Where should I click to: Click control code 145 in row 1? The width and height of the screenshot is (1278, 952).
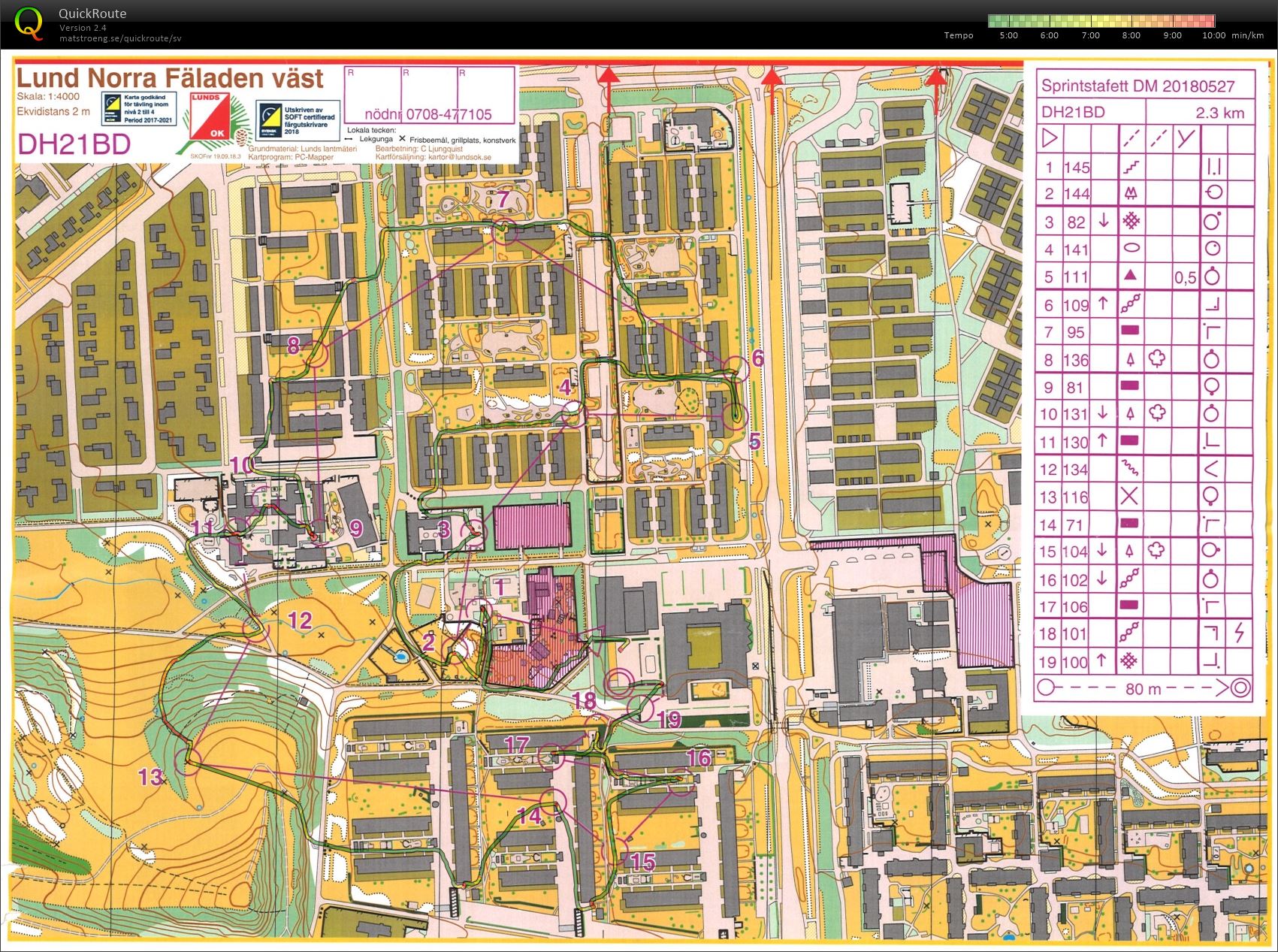[1076, 167]
